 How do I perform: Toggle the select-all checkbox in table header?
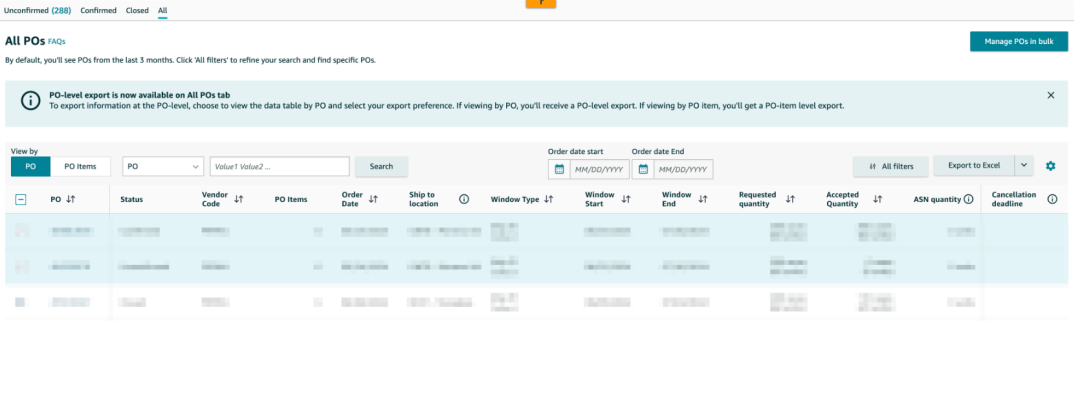click(21, 200)
